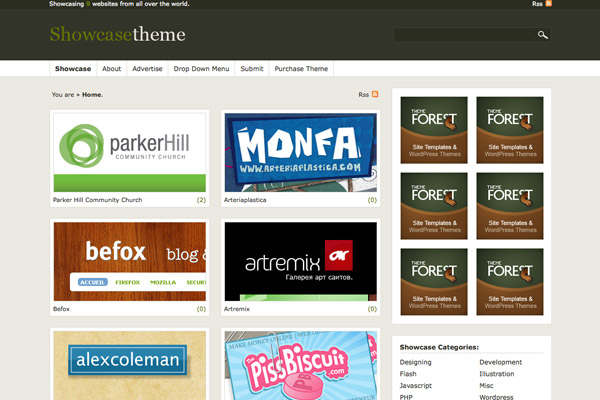Click the Arteriaplastica title link
The image size is (600, 400).
pyautogui.click(x=245, y=200)
